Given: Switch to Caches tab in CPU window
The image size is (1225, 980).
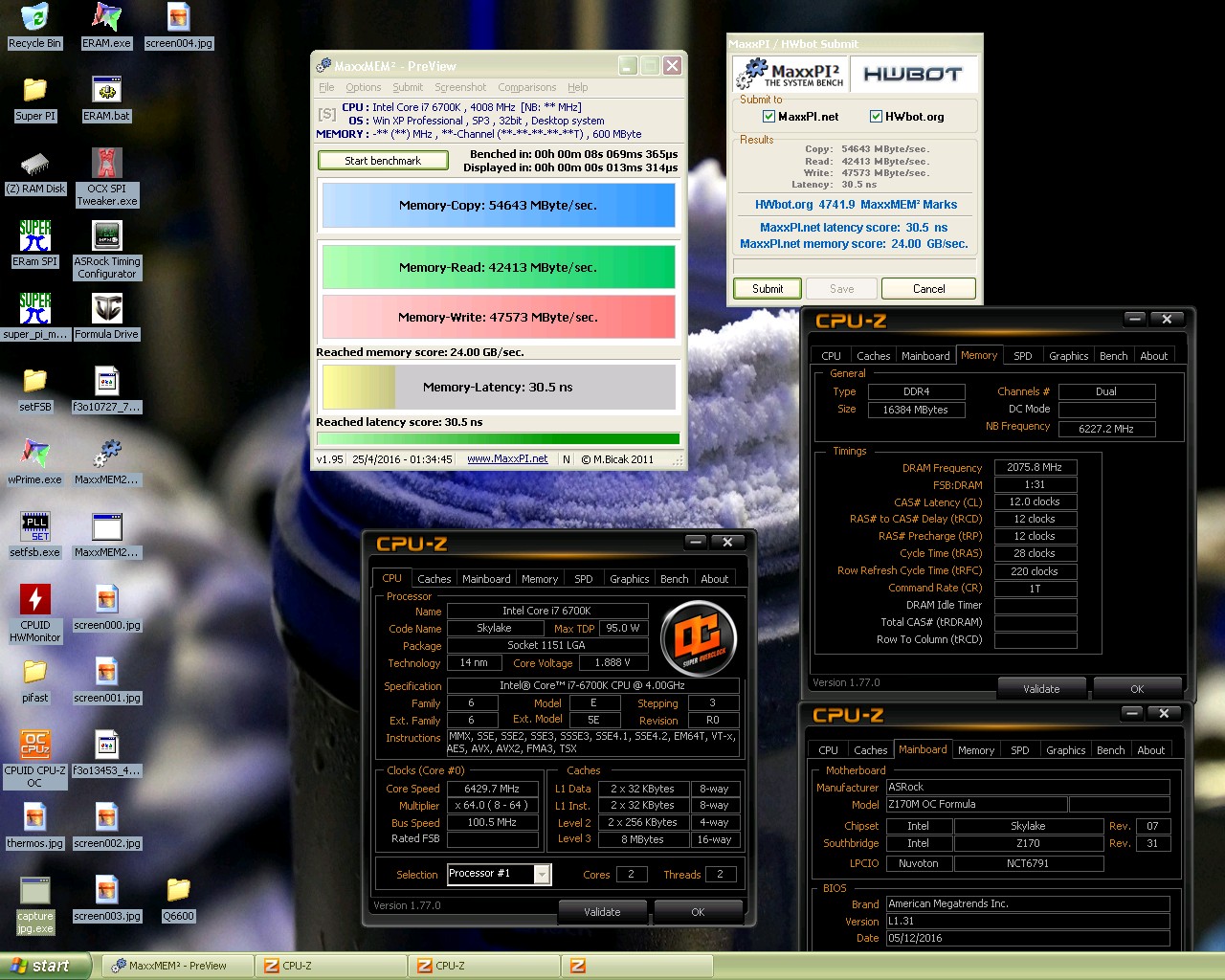Looking at the screenshot, I should (x=434, y=579).
